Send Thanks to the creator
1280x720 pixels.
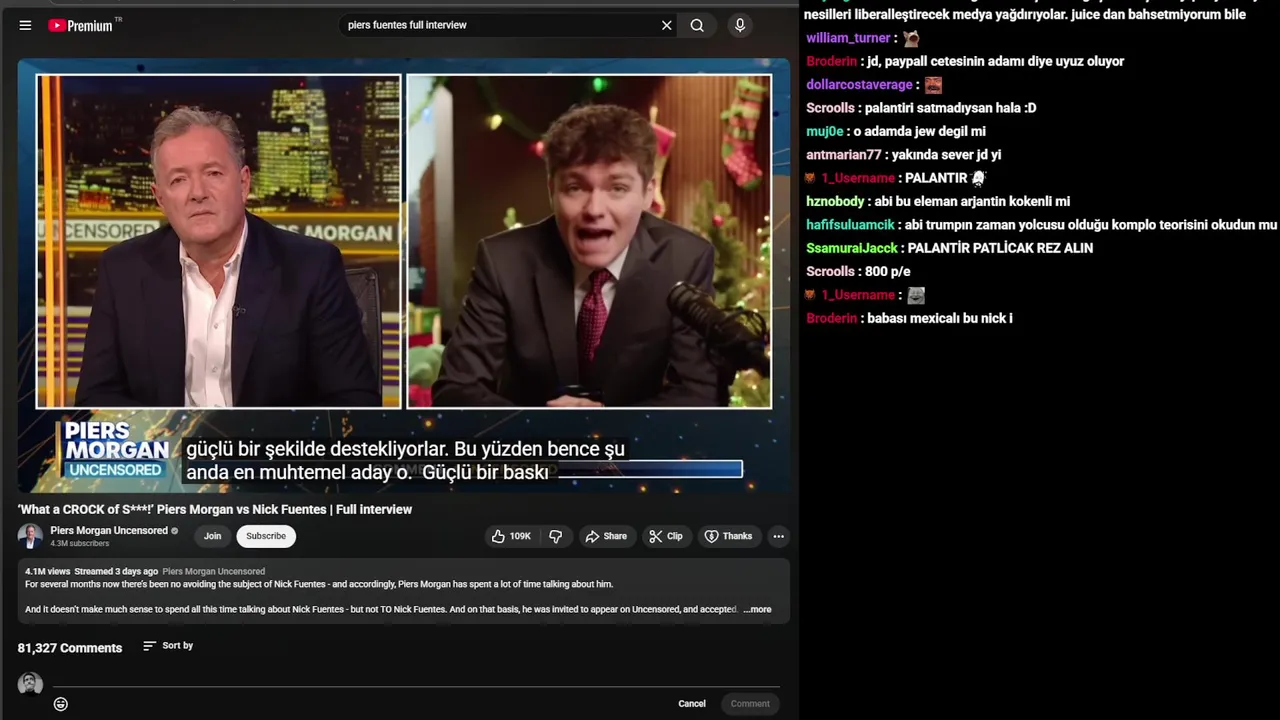(728, 536)
